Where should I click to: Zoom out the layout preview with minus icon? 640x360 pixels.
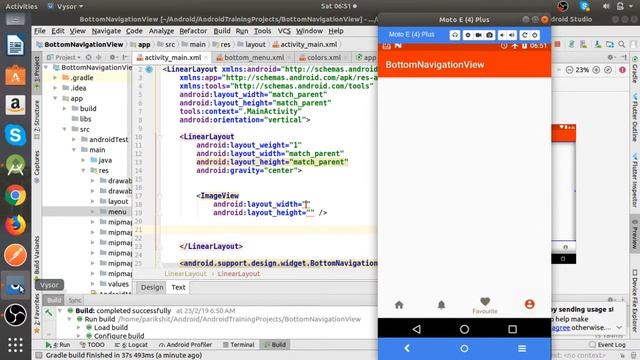click(569, 70)
